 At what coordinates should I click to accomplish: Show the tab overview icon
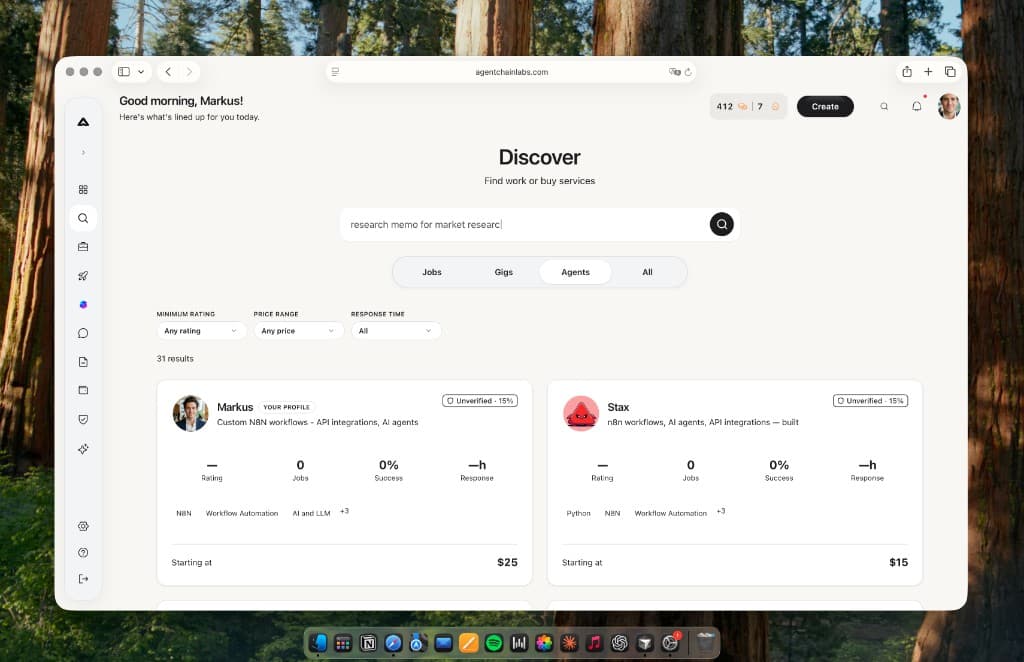[x=950, y=72]
